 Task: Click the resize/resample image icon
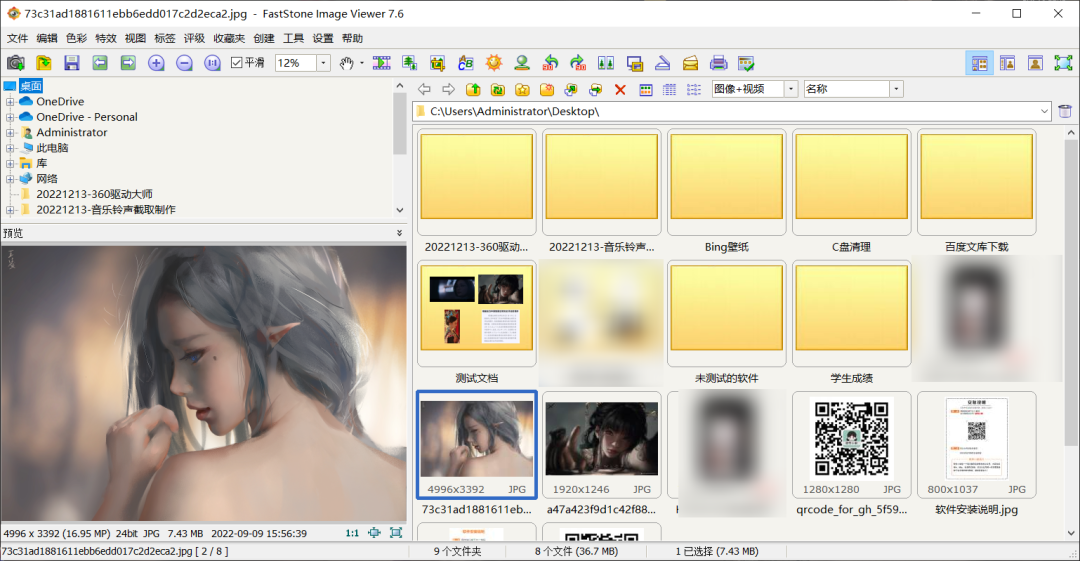coord(410,63)
